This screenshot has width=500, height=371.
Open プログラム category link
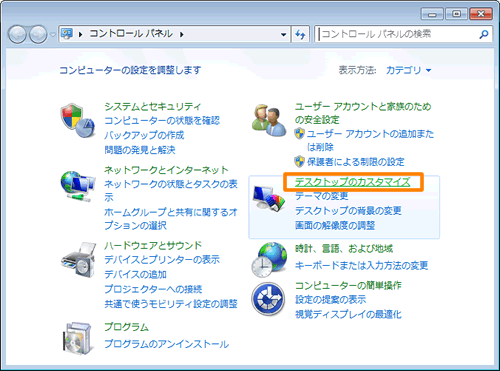[x=126, y=327]
